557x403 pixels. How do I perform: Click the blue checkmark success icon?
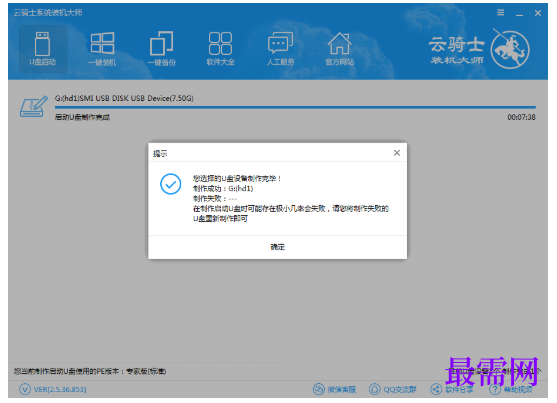[x=171, y=184]
